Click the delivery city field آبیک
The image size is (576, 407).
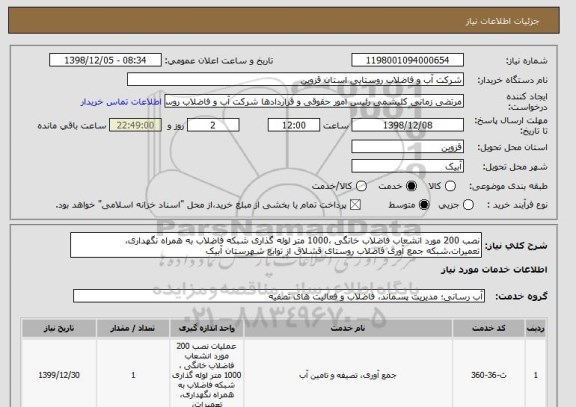[407, 166]
